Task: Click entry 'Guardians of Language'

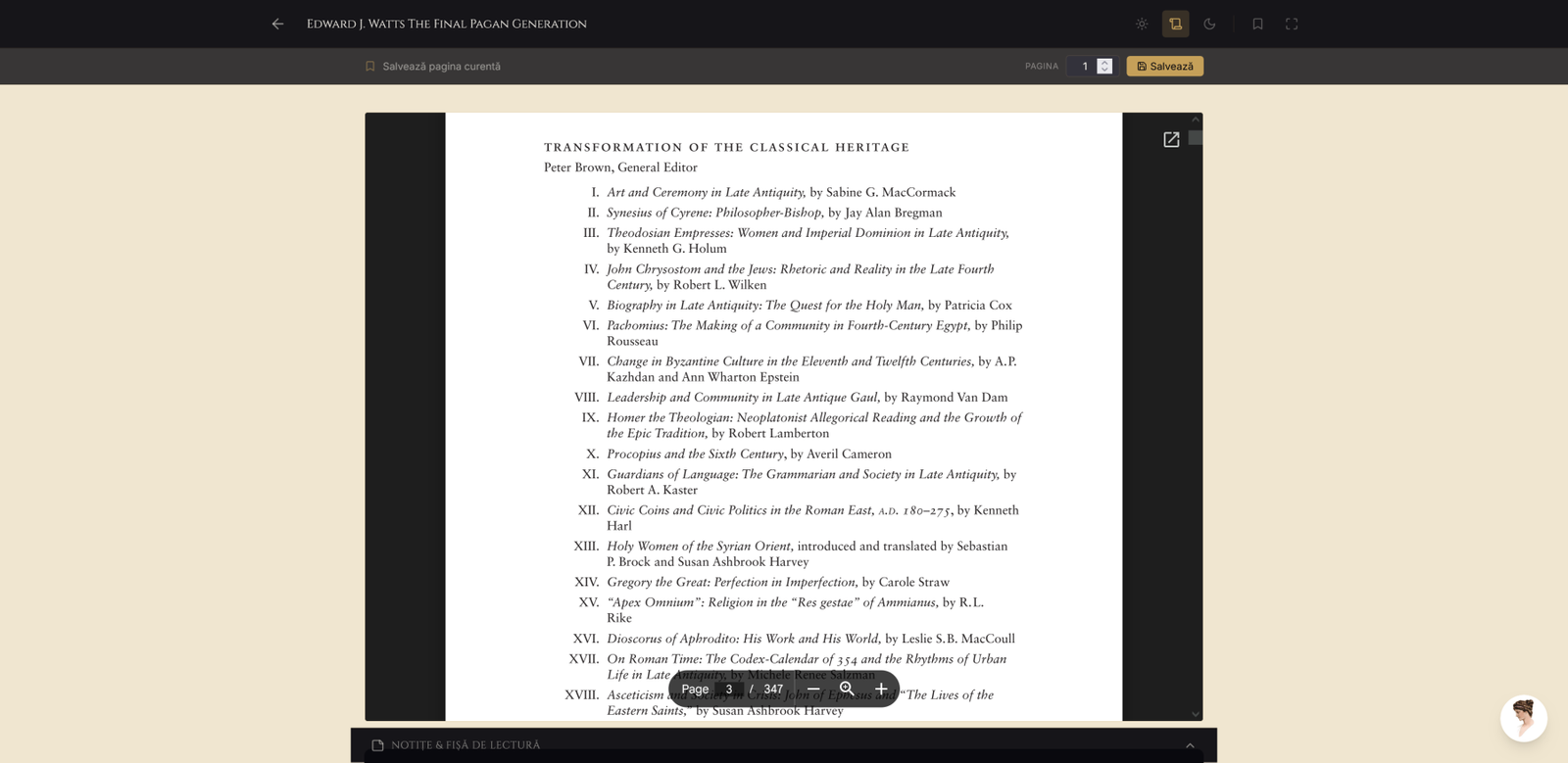Action: pyautogui.click(x=811, y=482)
